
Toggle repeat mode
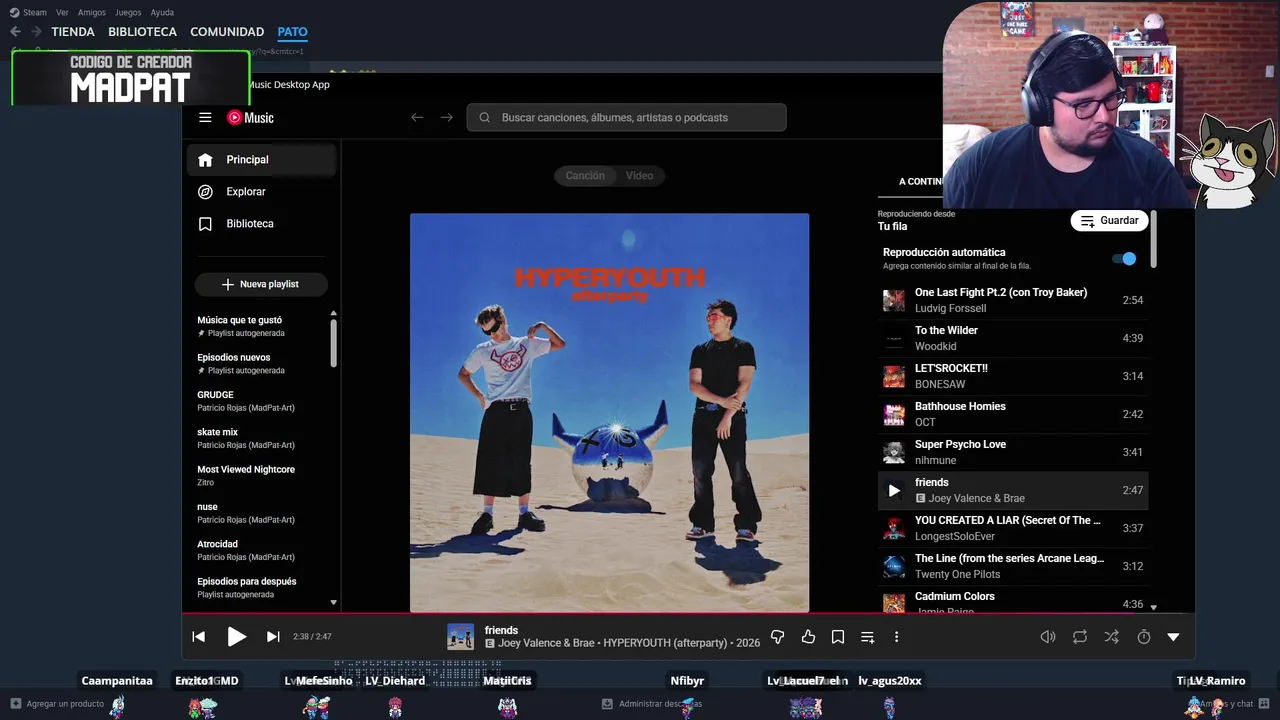click(1080, 637)
